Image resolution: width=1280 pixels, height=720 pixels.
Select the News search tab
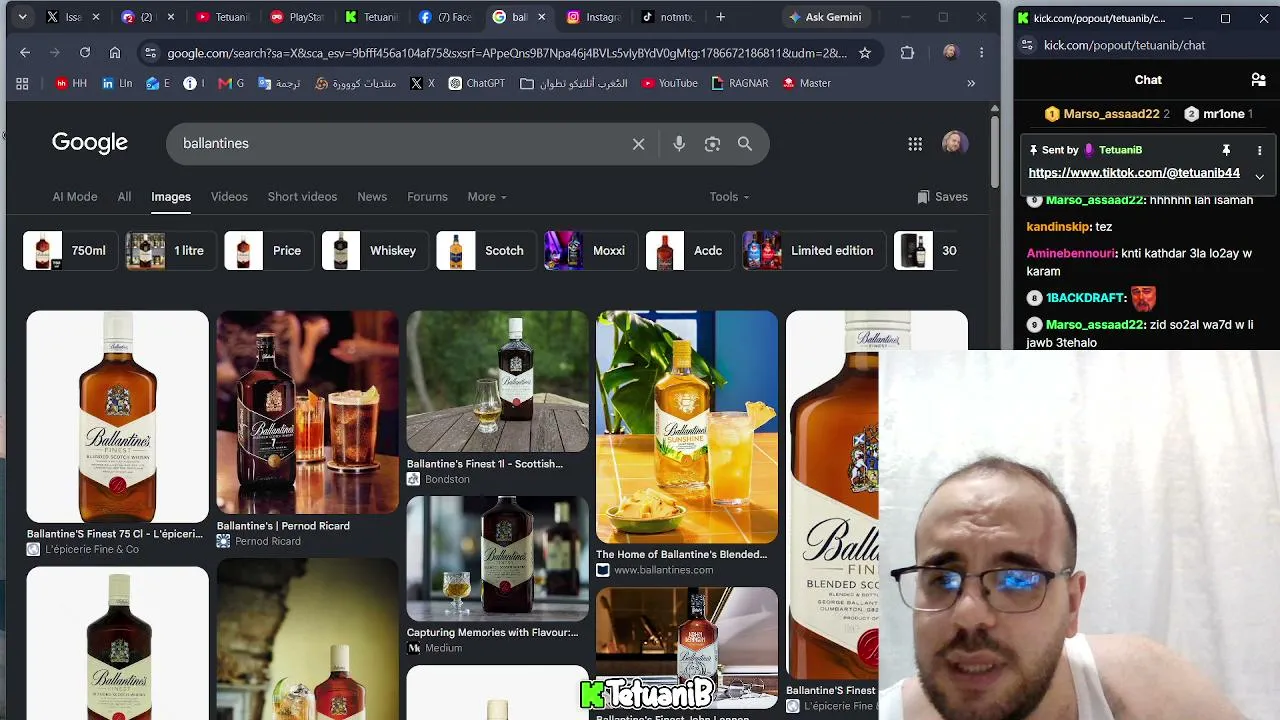[x=372, y=197]
